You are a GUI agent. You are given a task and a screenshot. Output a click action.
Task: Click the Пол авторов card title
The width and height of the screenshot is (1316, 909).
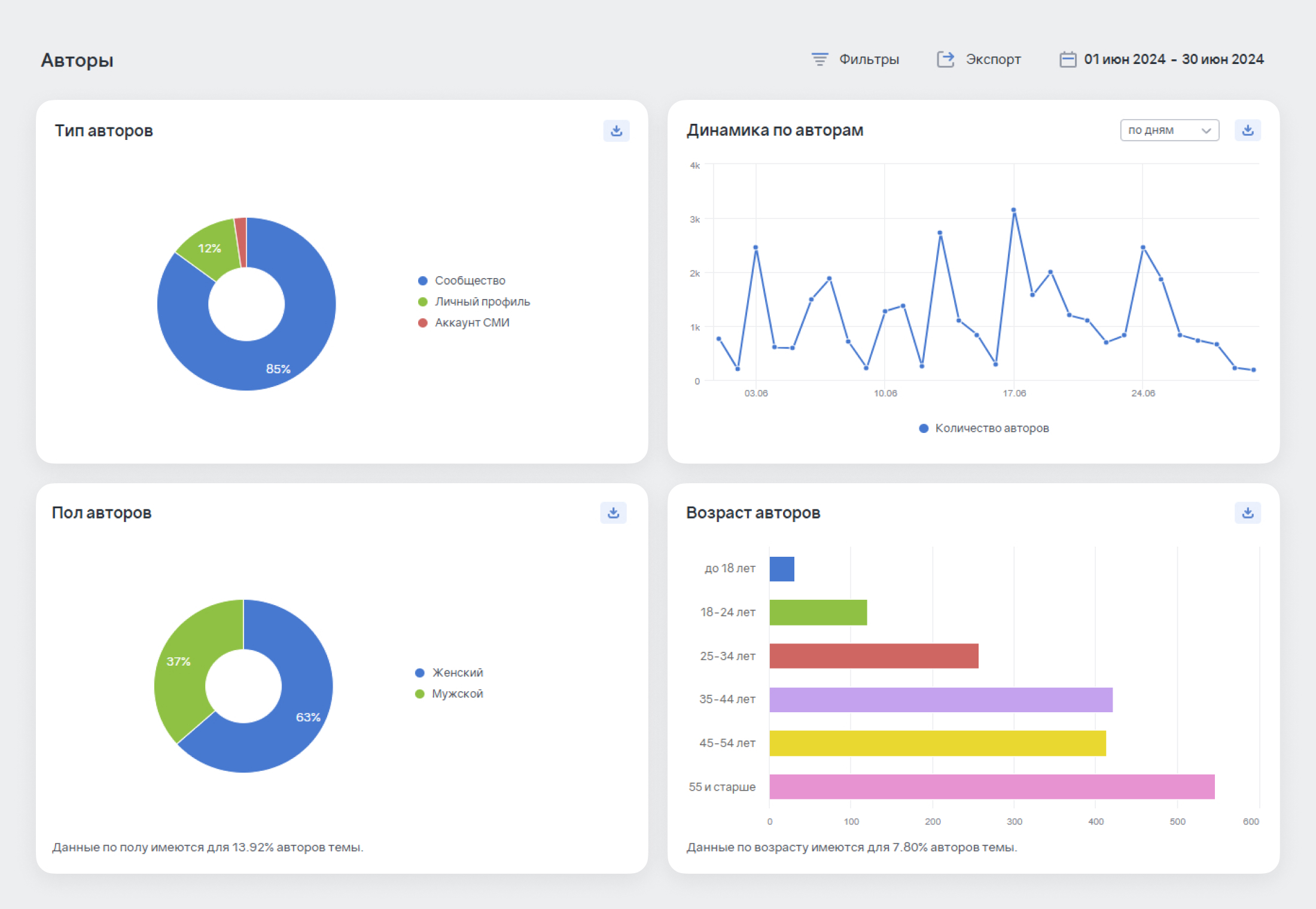102,513
